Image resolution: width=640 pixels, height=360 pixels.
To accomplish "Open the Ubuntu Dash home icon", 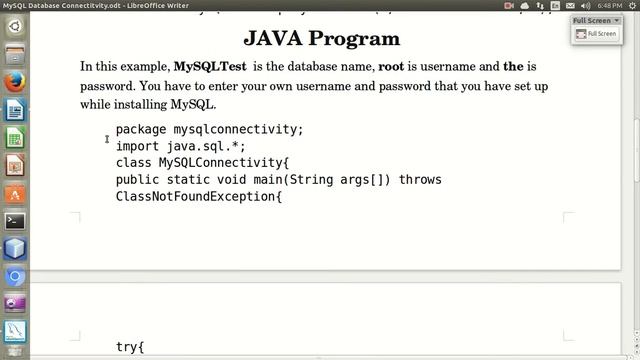I will click(15, 27).
